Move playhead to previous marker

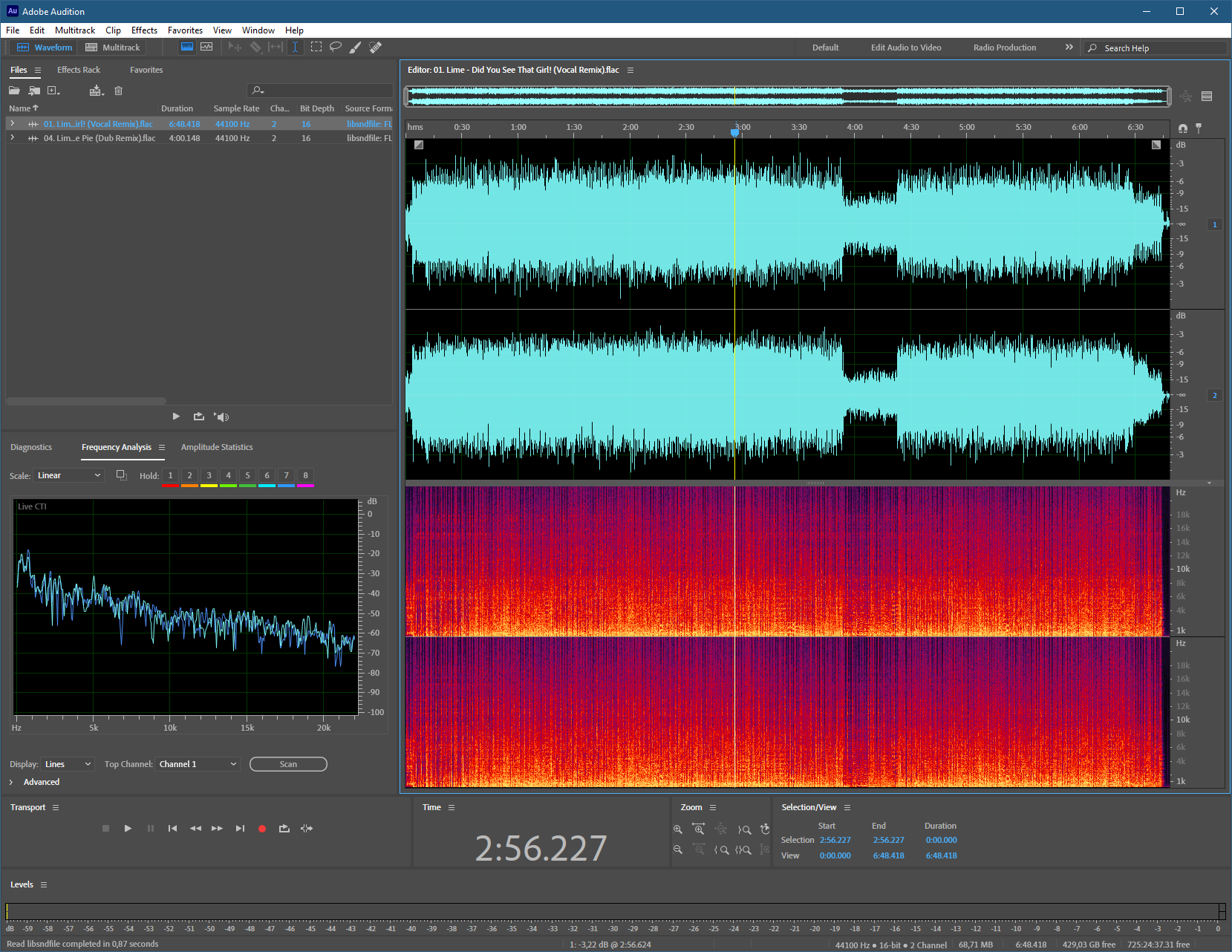pyautogui.click(x=172, y=828)
